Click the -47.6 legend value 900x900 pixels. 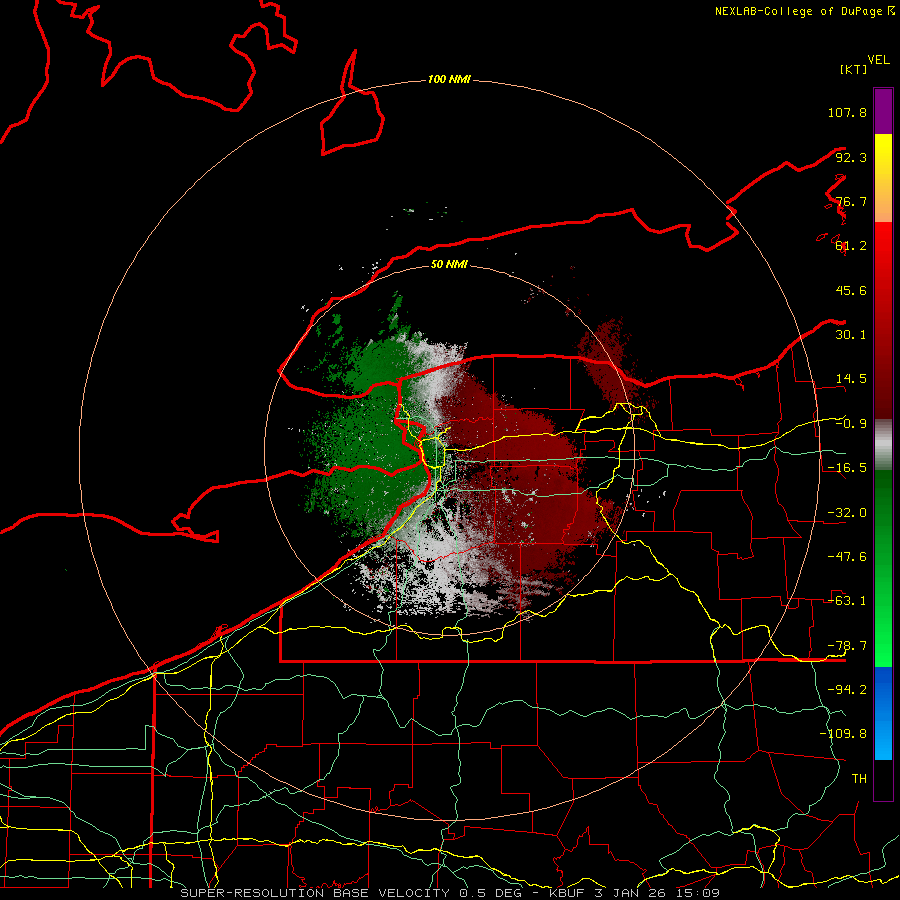tap(847, 557)
